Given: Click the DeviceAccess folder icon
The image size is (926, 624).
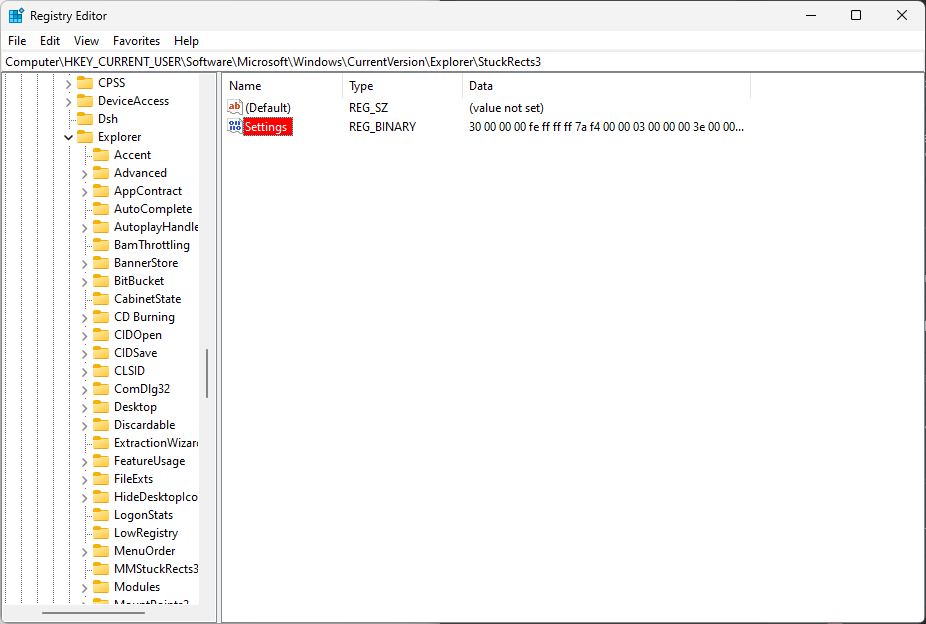Looking at the screenshot, I should pos(85,100).
